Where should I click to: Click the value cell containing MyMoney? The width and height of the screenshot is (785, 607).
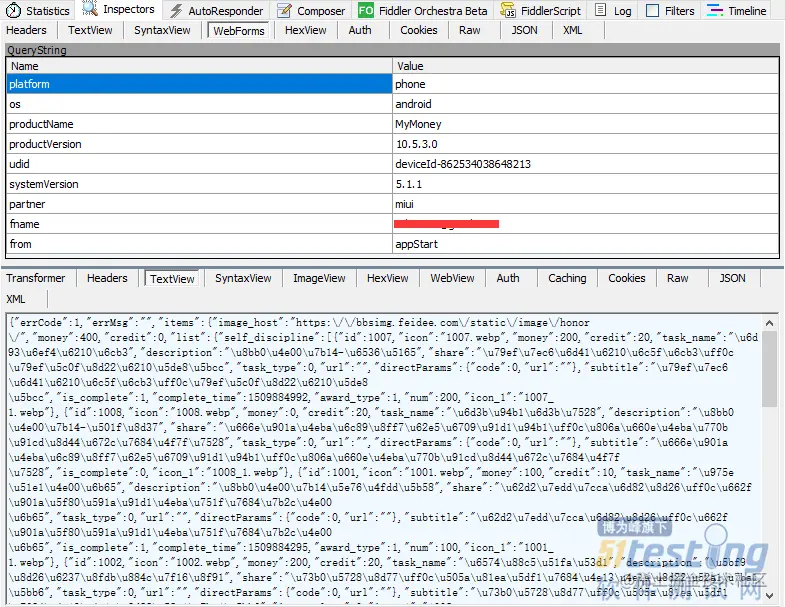(585, 124)
